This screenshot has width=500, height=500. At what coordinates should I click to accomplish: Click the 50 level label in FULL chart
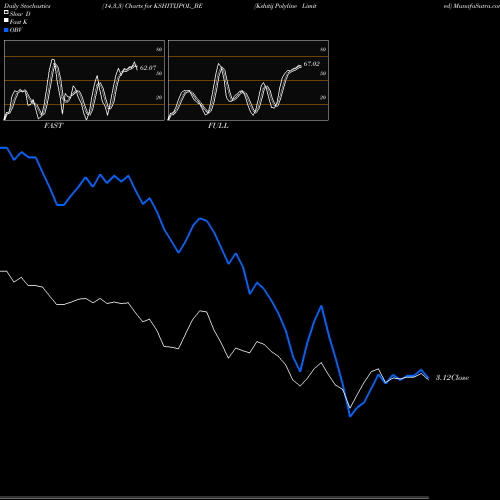[x=323, y=73]
